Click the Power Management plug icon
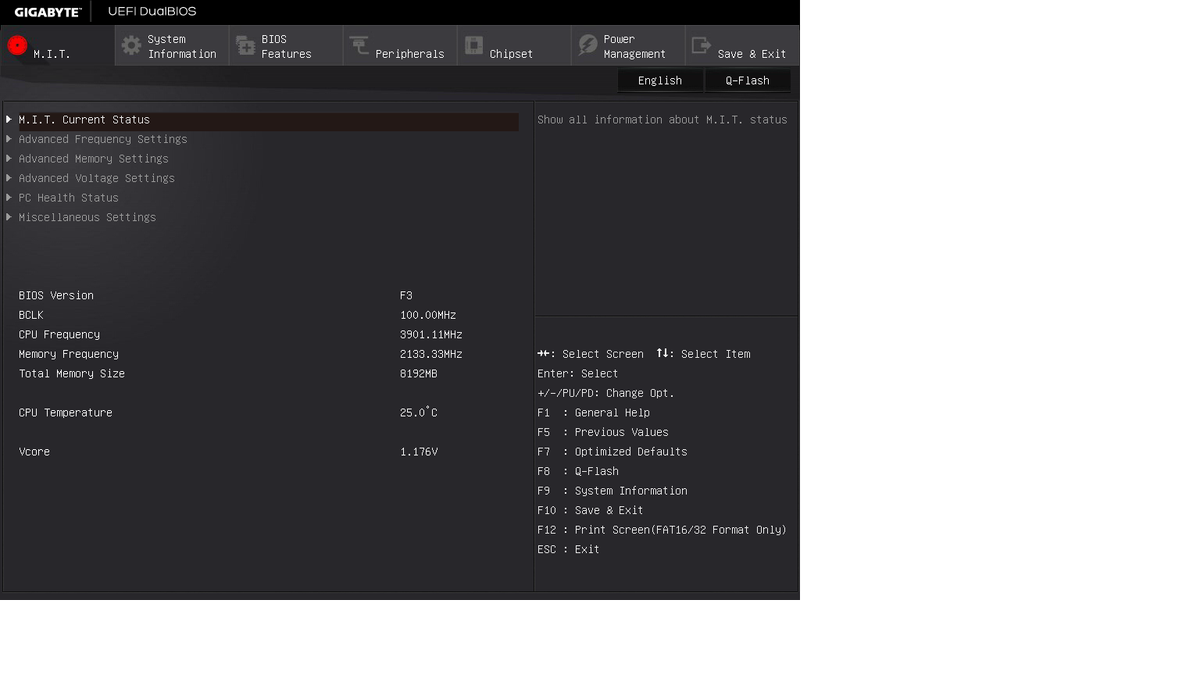The width and height of the screenshot is (1200, 675). pos(588,46)
